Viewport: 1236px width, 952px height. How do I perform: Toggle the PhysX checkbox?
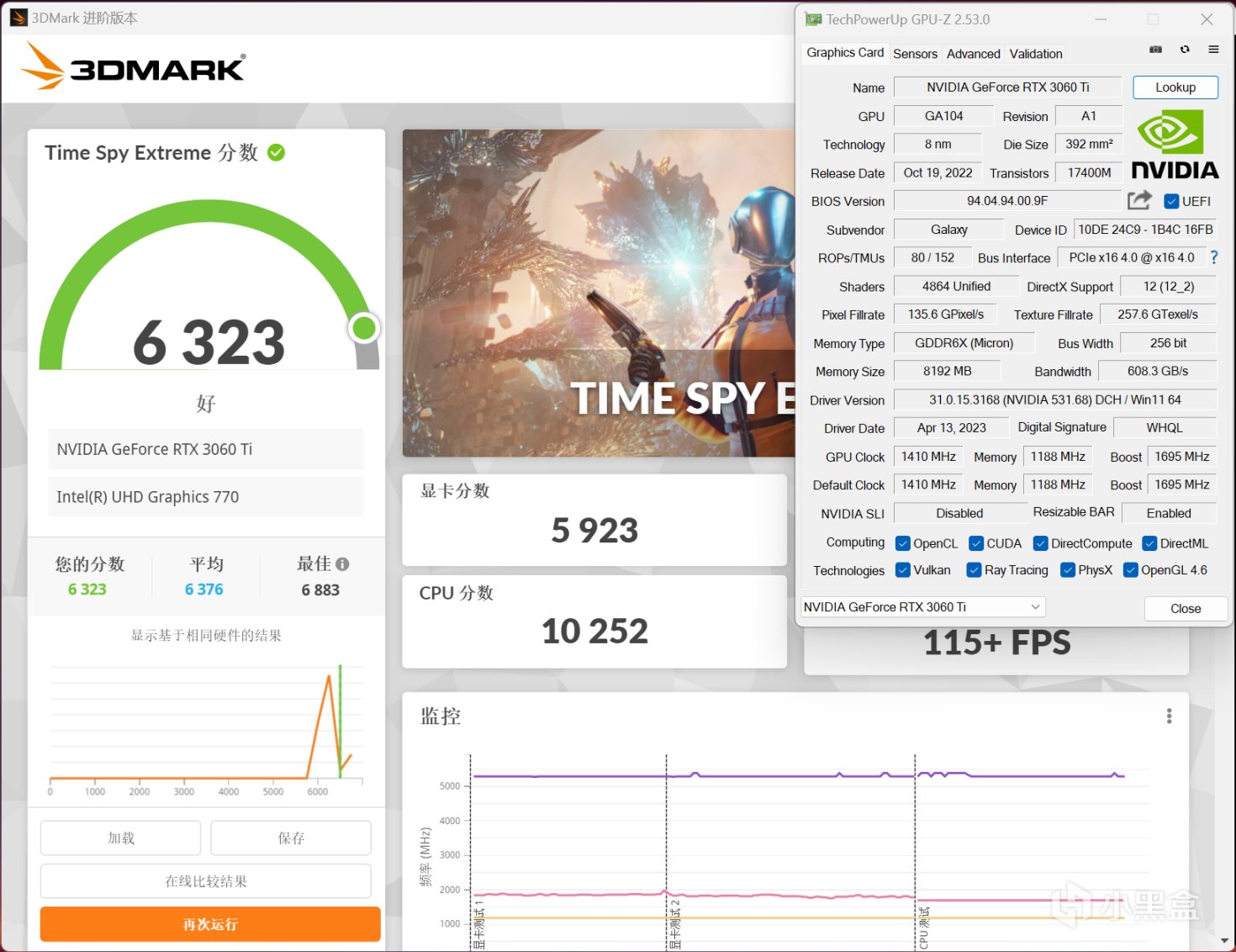pyautogui.click(x=1068, y=570)
